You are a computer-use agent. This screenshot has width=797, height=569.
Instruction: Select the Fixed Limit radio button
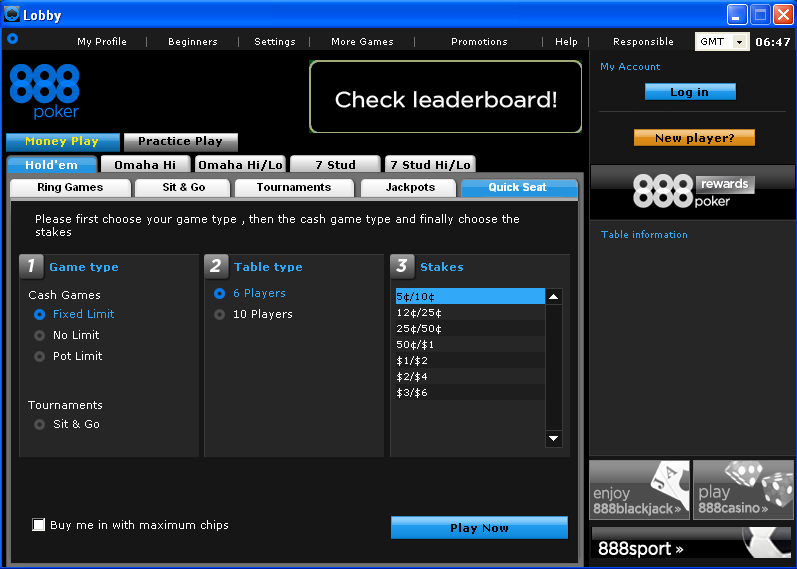point(39,315)
